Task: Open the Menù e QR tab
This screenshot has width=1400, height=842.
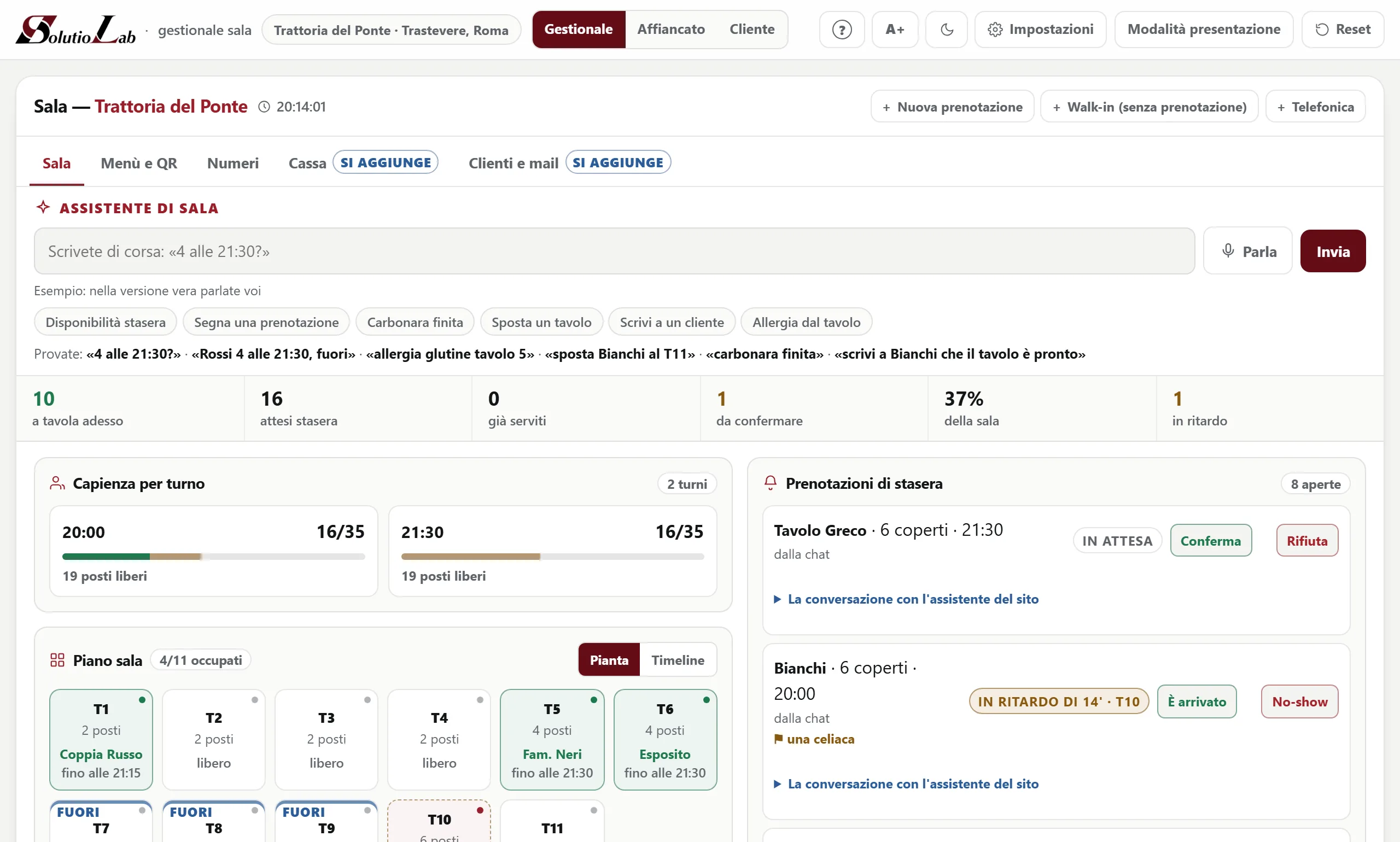Action: tap(139, 163)
